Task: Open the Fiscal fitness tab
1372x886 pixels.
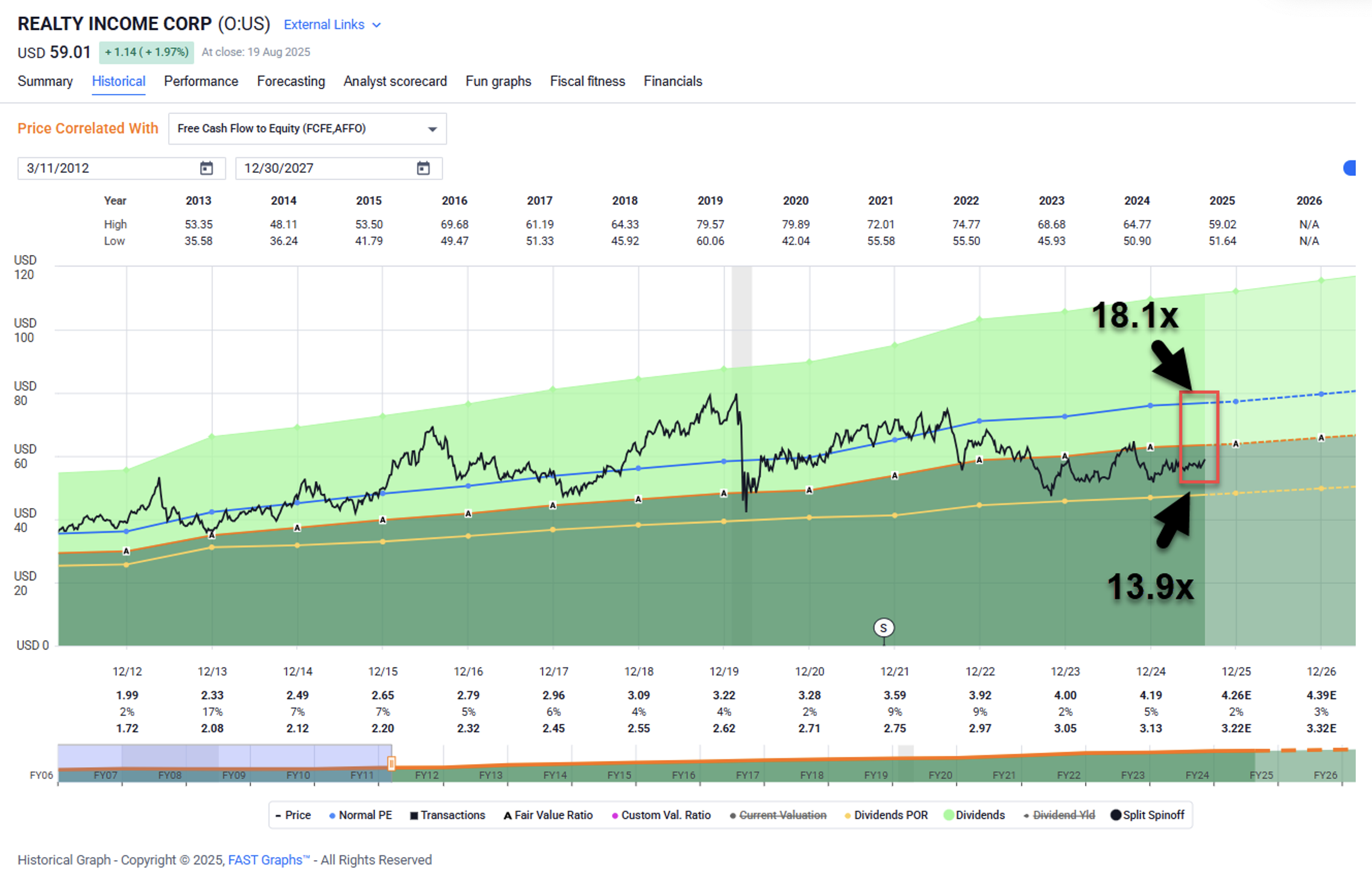Action: click(587, 81)
